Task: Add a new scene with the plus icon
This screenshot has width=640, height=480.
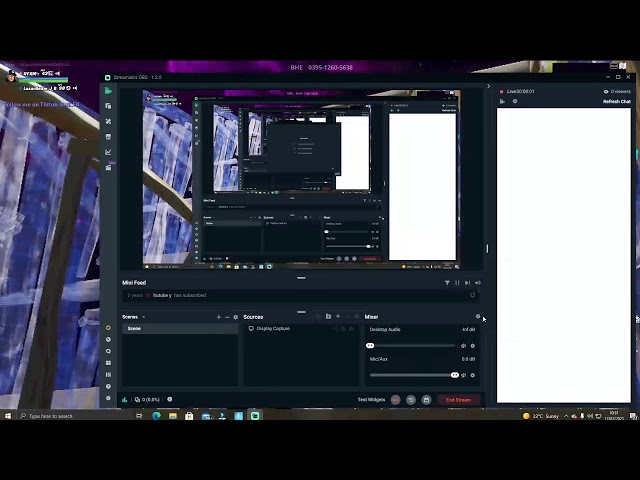Action: pyautogui.click(x=219, y=317)
